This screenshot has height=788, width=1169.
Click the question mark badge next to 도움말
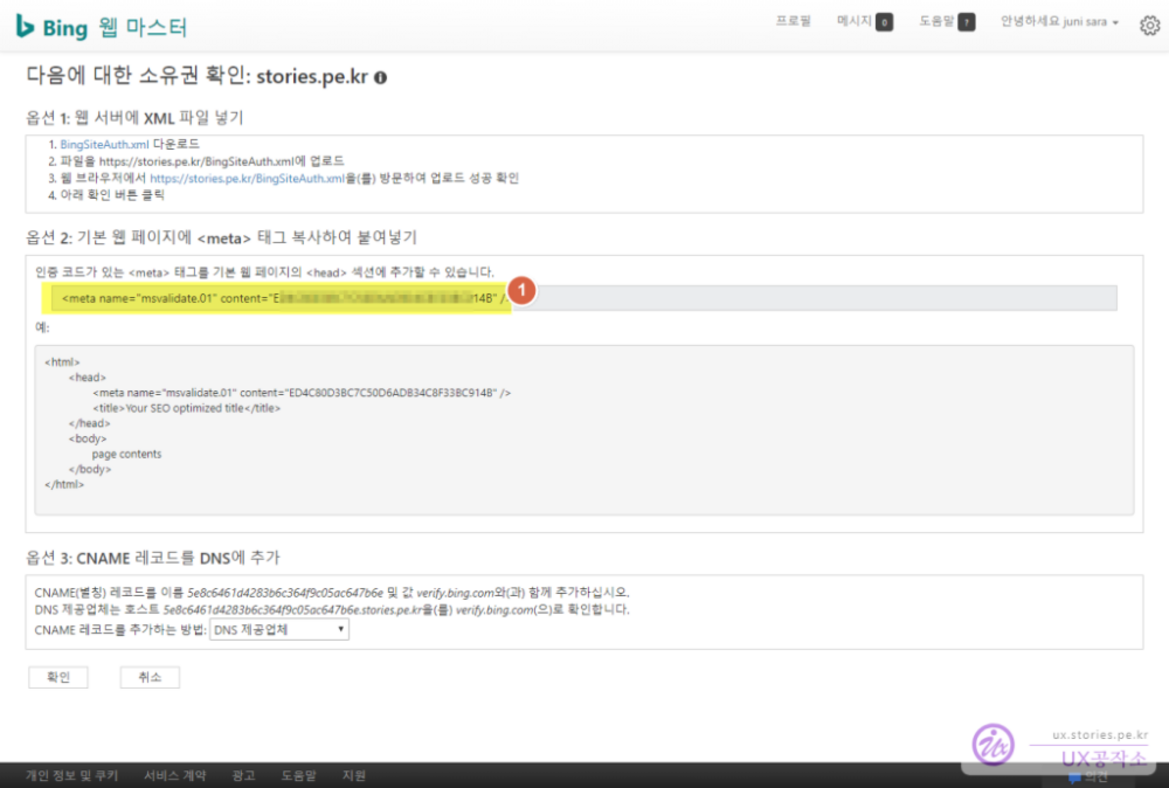tap(966, 22)
